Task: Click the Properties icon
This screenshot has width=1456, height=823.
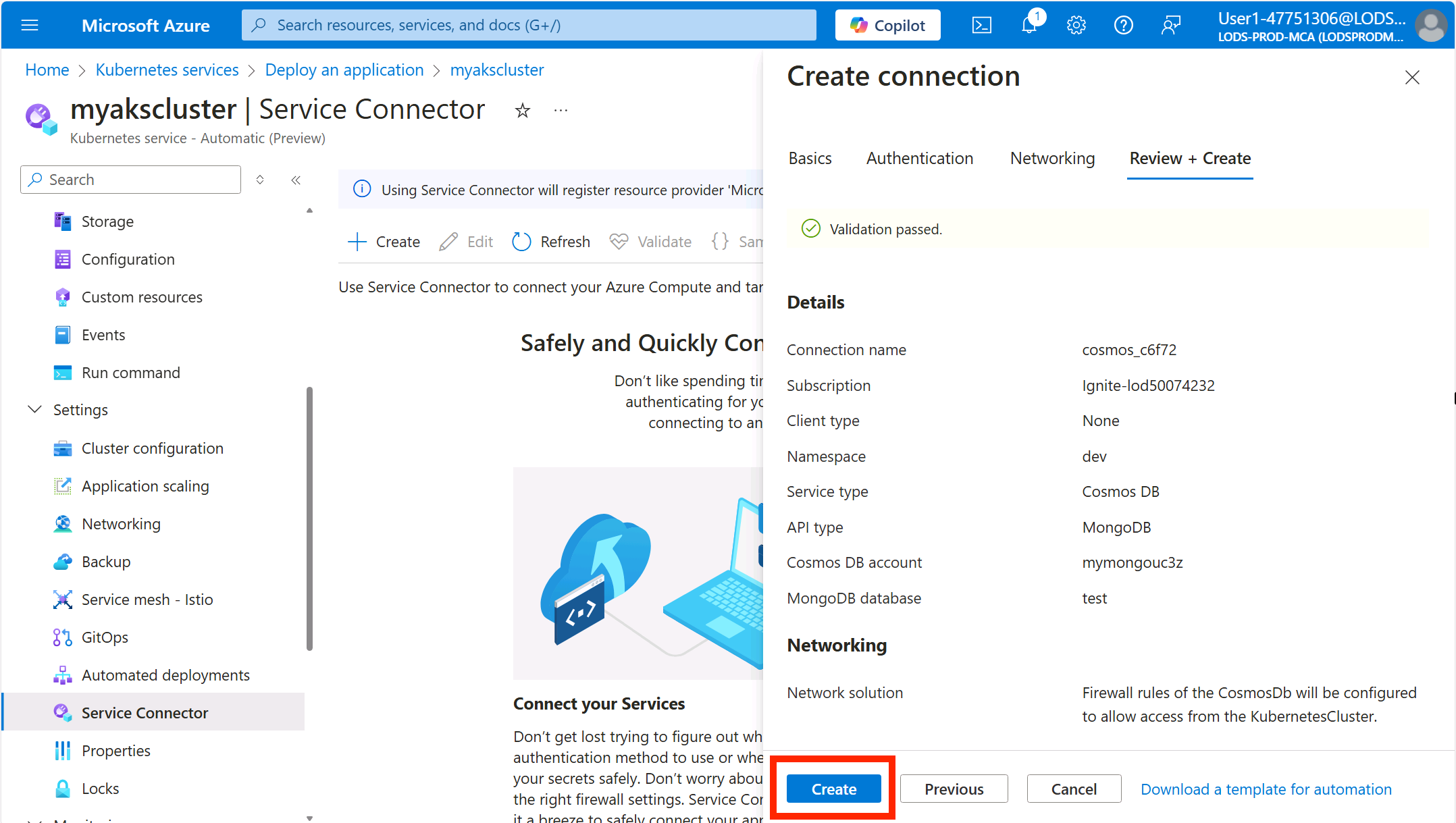Action: pos(62,751)
